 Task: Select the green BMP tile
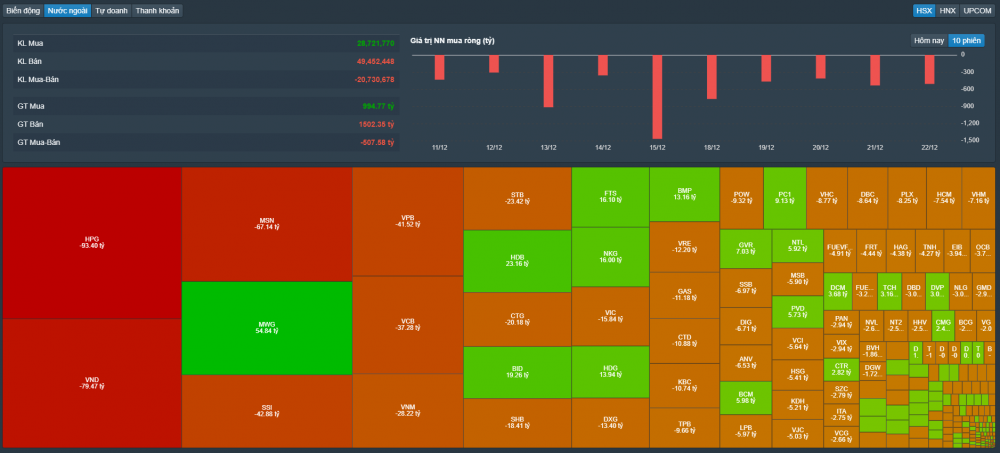point(684,194)
